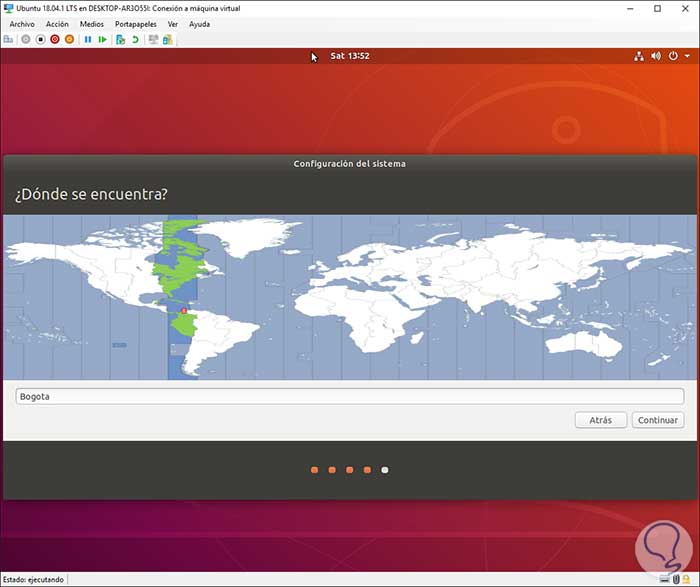This screenshot has height=587, width=700.
Task: Click the lock icon in the status bar
Action: tap(686, 579)
